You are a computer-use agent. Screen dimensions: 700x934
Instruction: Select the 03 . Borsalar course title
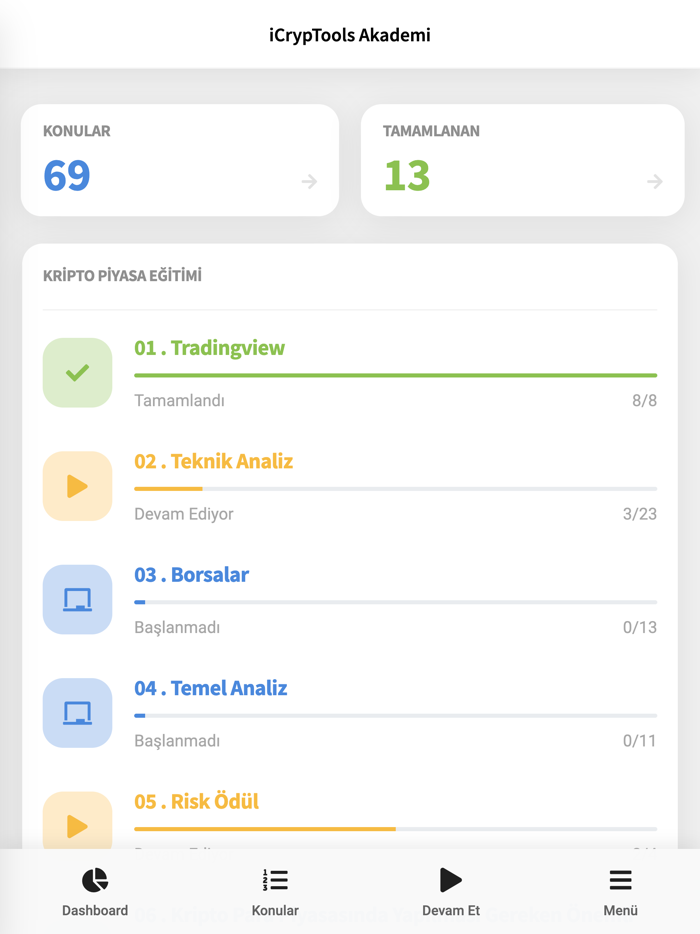tap(192, 575)
